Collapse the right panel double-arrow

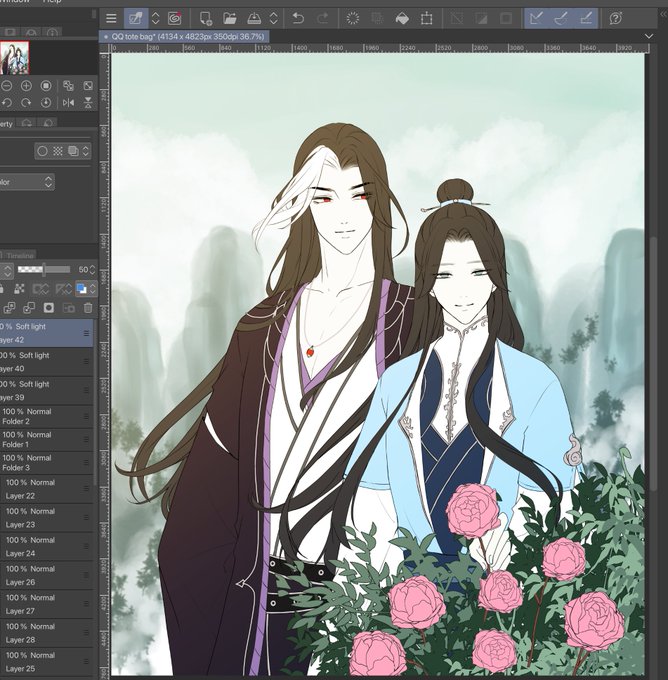pyautogui.click(x=663, y=14)
